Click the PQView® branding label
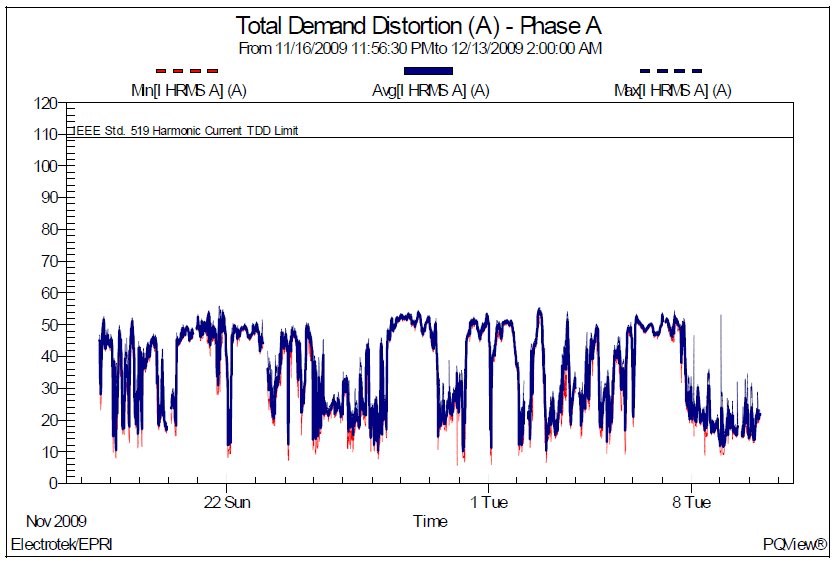839x566 pixels. tap(794, 544)
